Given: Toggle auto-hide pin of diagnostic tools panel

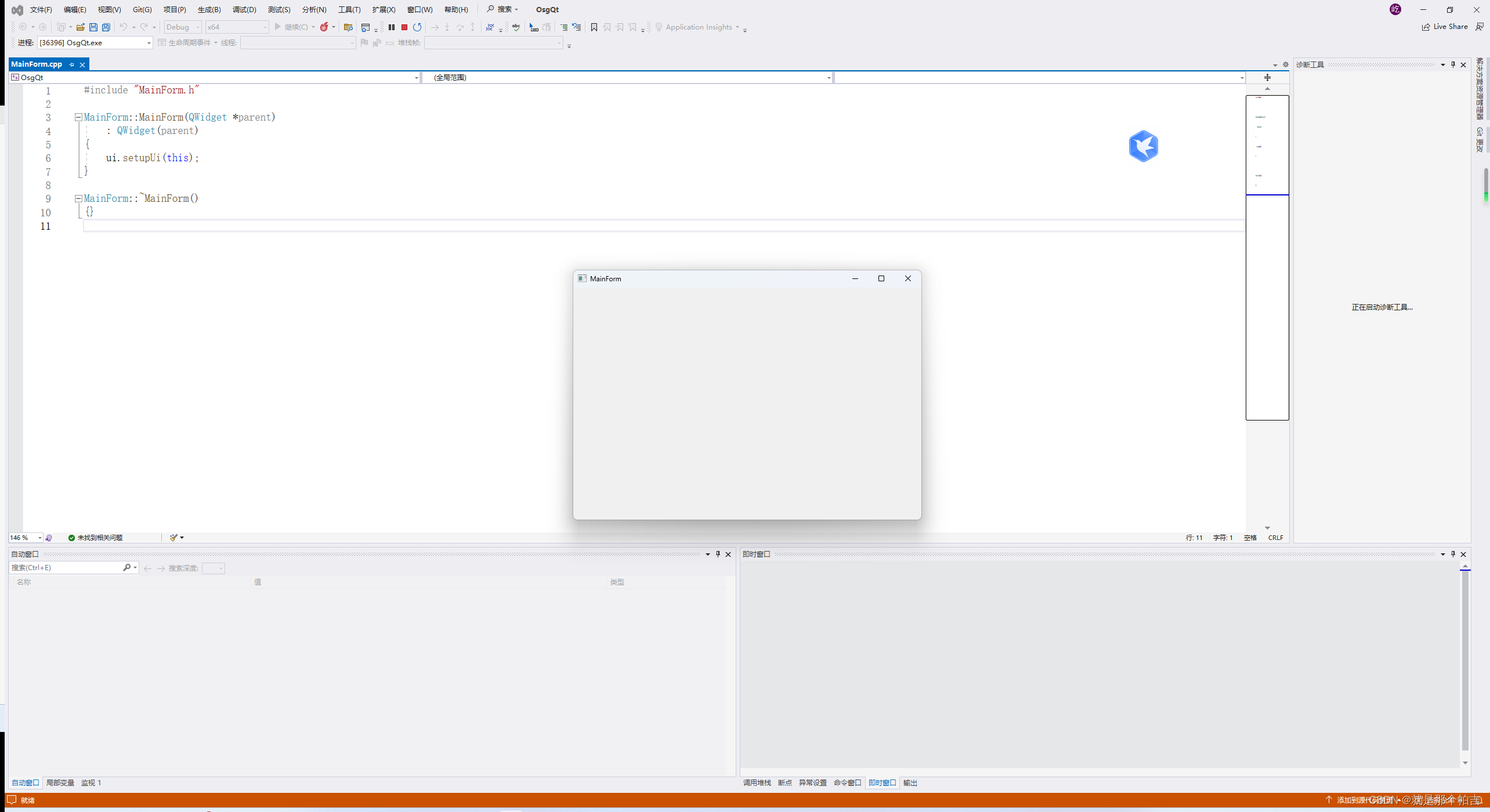Looking at the screenshot, I should coord(1453,65).
